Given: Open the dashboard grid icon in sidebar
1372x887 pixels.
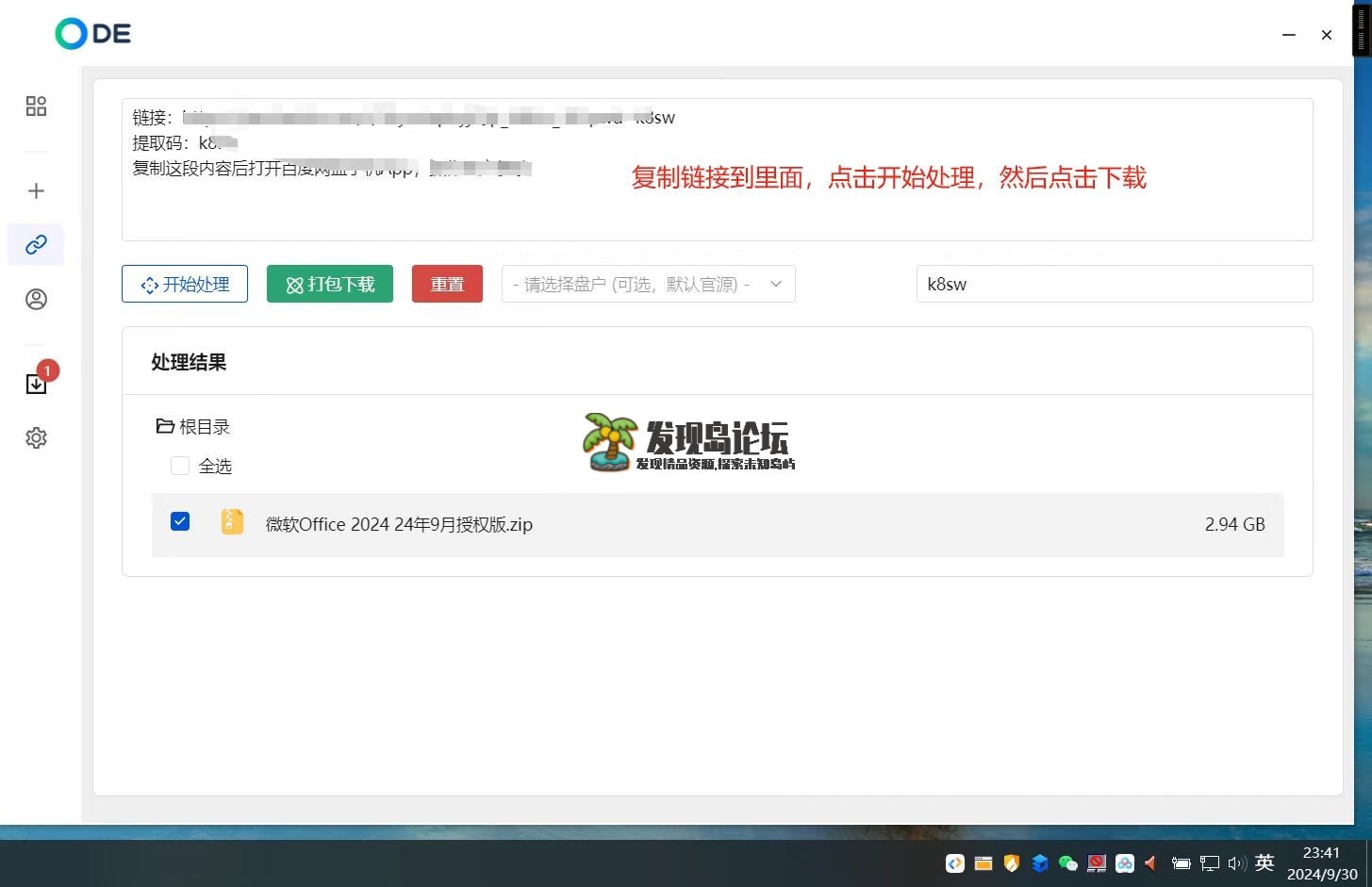Looking at the screenshot, I should click(36, 106).
